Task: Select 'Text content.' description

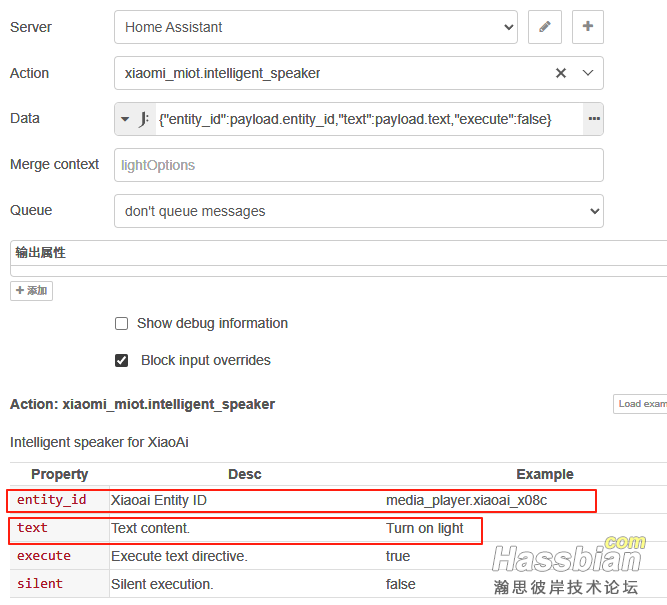Action: click(x=150, y=528)
